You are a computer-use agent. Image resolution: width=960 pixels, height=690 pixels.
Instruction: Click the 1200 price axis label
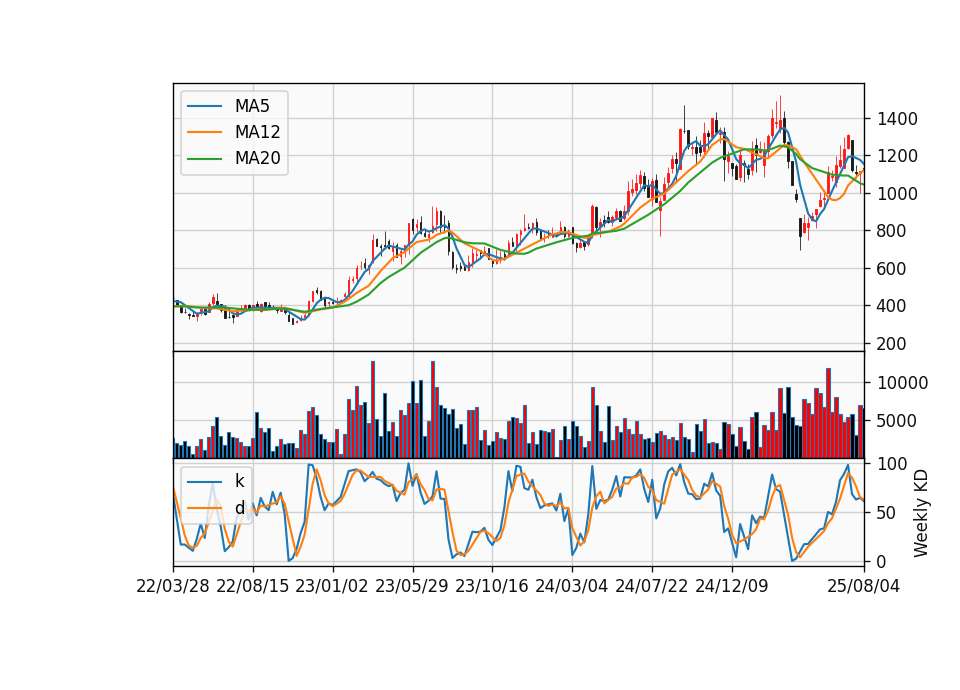897,156
